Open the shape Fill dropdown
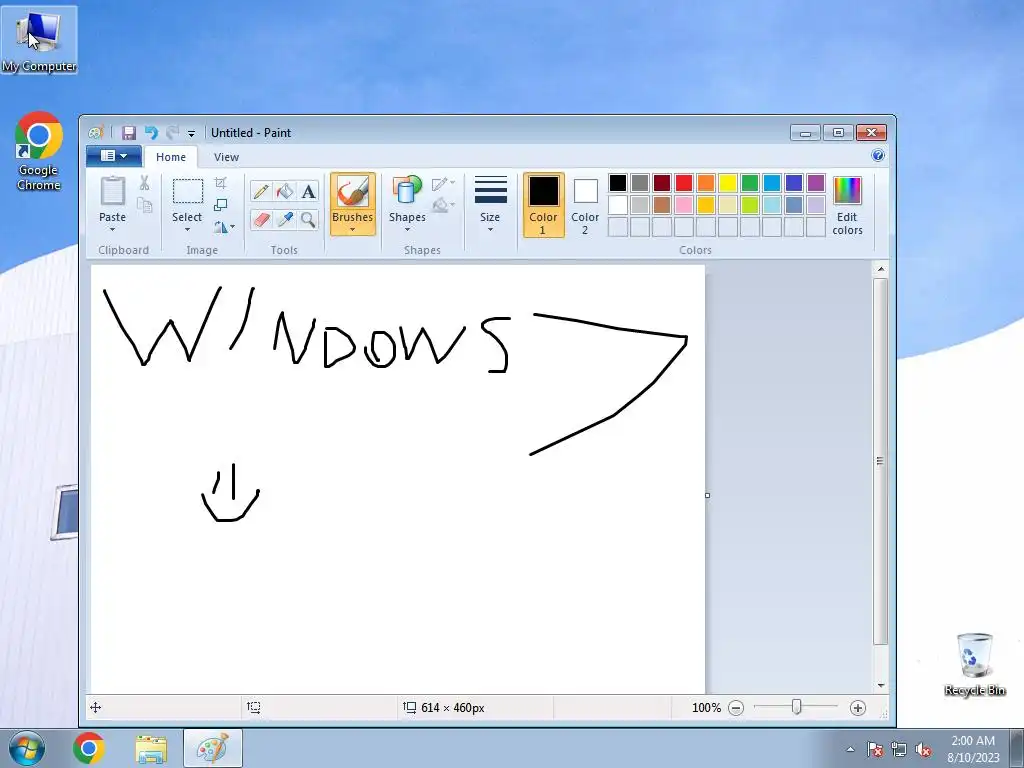 click(x=443, y=205)
